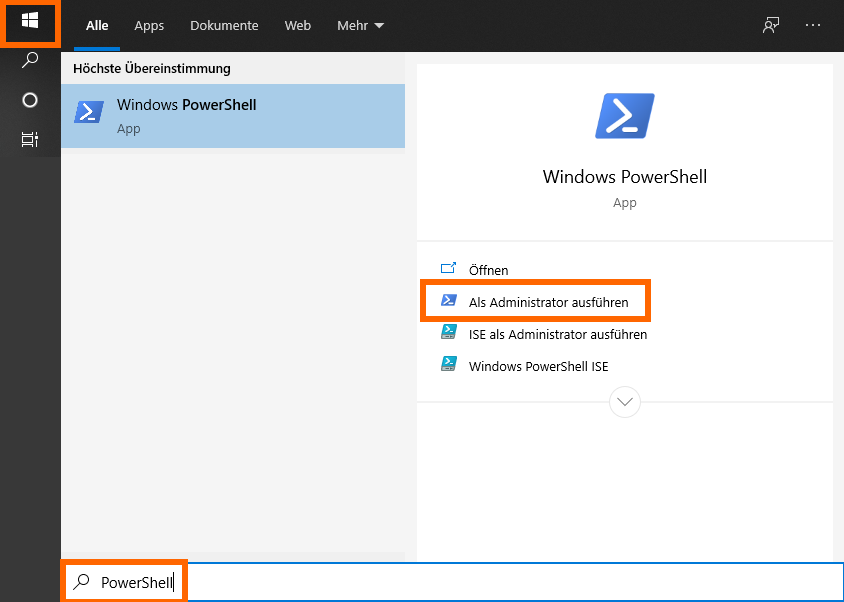
Task: Click the PowerShell search input field
Action: 452,582
